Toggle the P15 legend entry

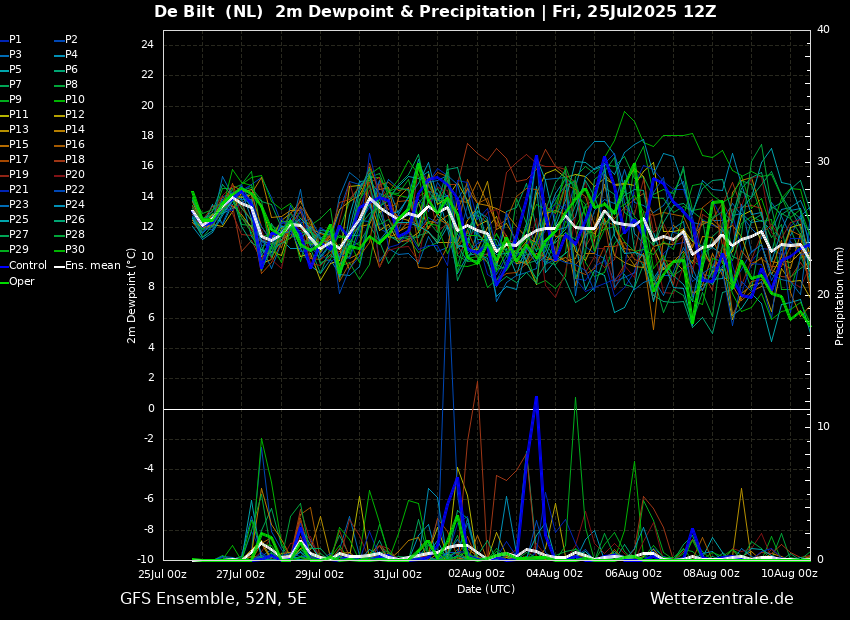click(x=19, y=145)
